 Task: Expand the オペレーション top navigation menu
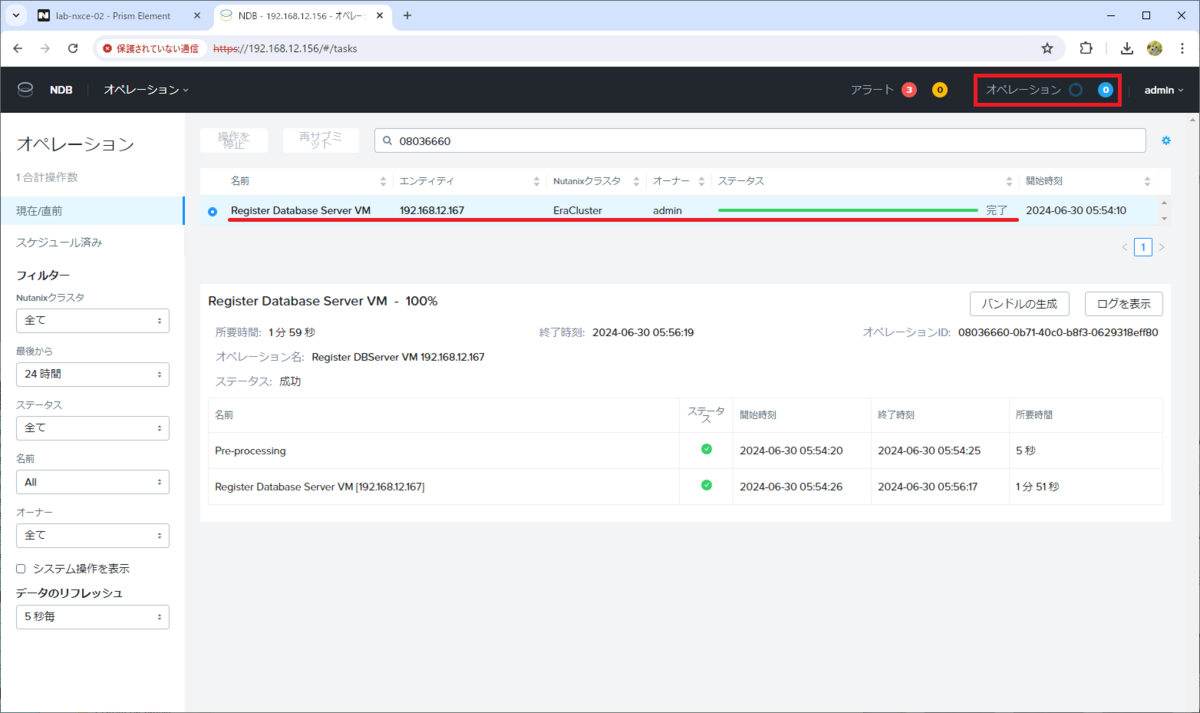click(x=146, y=90)
